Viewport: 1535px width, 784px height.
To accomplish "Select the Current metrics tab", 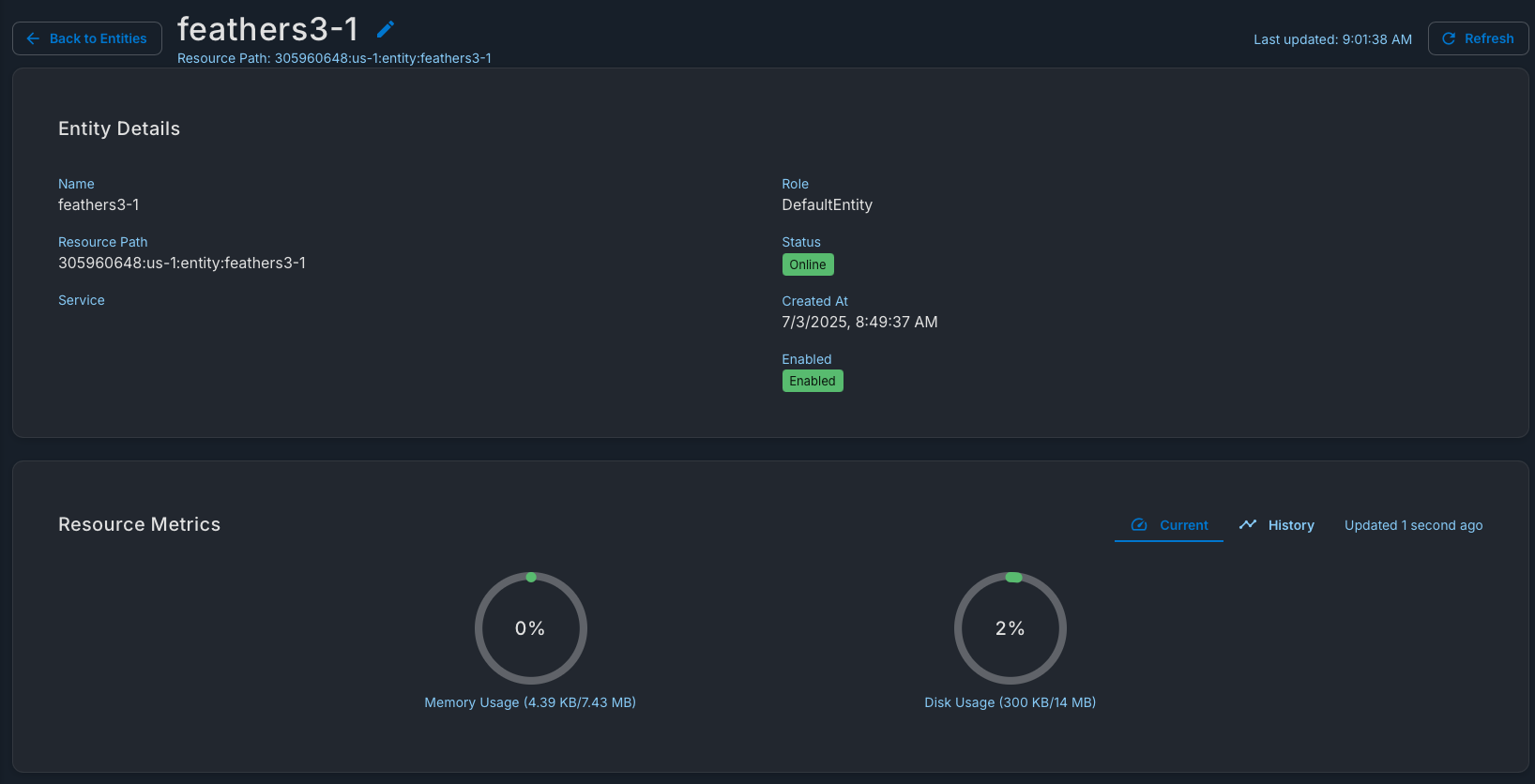I will coord(1169,525).
